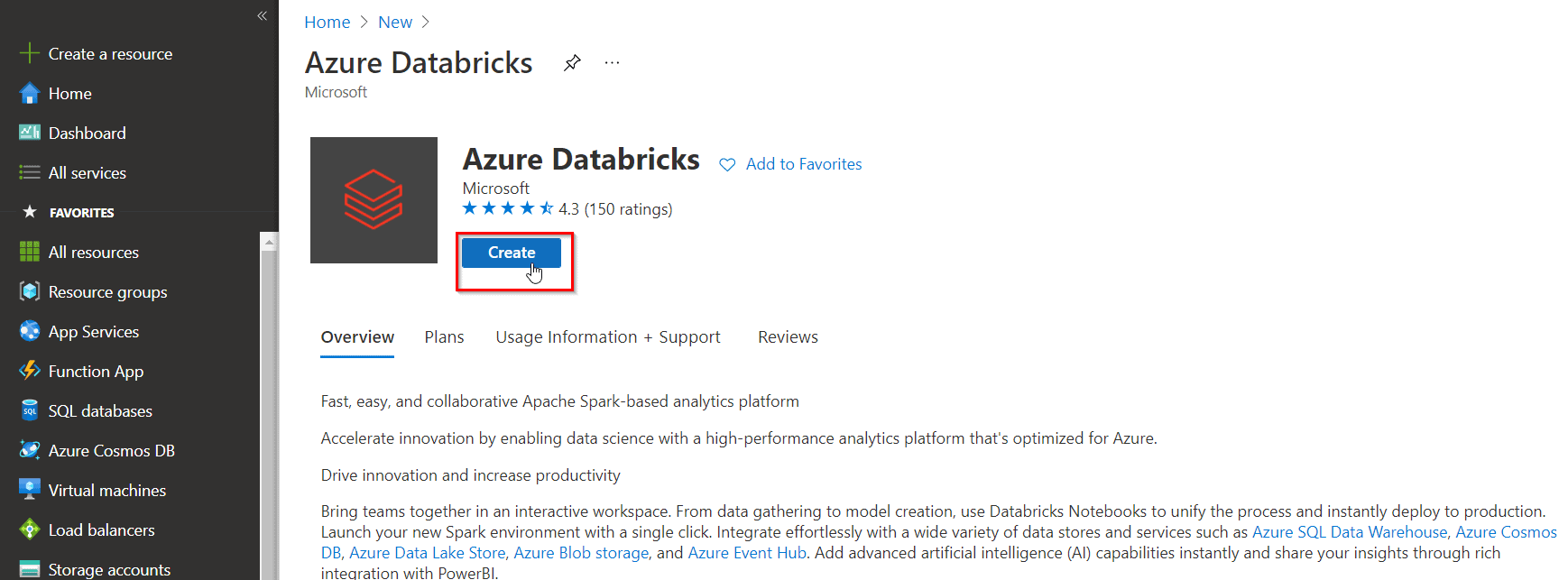Open the Reviews tab
This screenshot has height=580, width=1568.
pyautogui.click(x=787, y=336)
